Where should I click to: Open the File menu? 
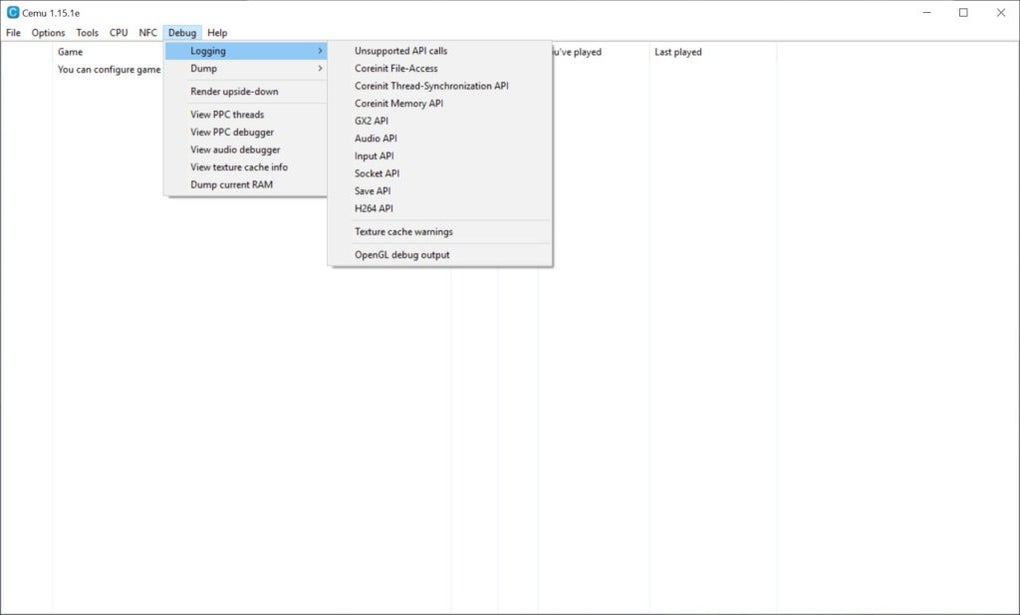pos(13,33)
